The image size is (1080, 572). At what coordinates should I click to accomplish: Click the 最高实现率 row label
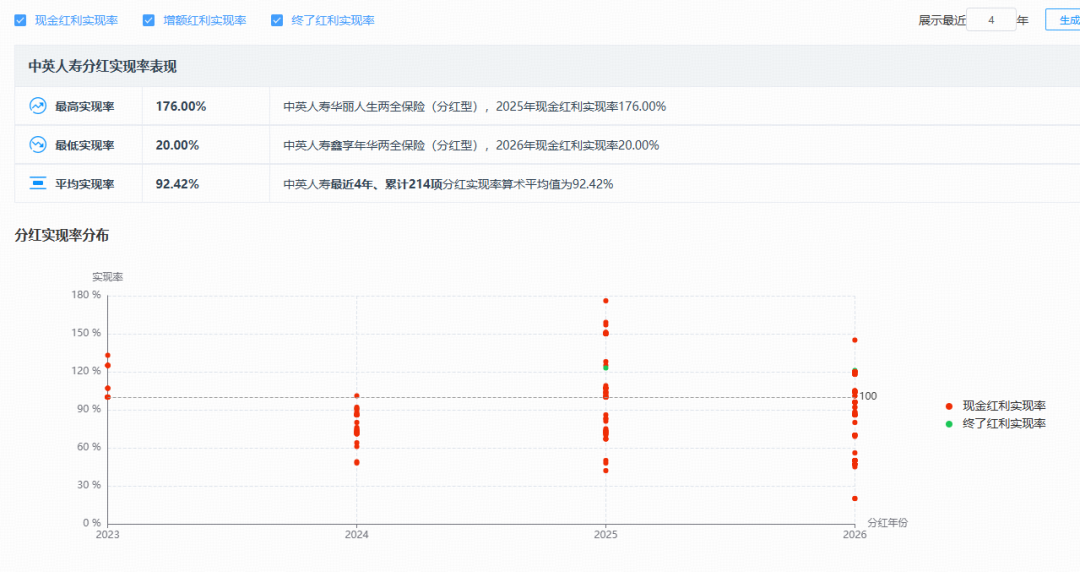85,106
